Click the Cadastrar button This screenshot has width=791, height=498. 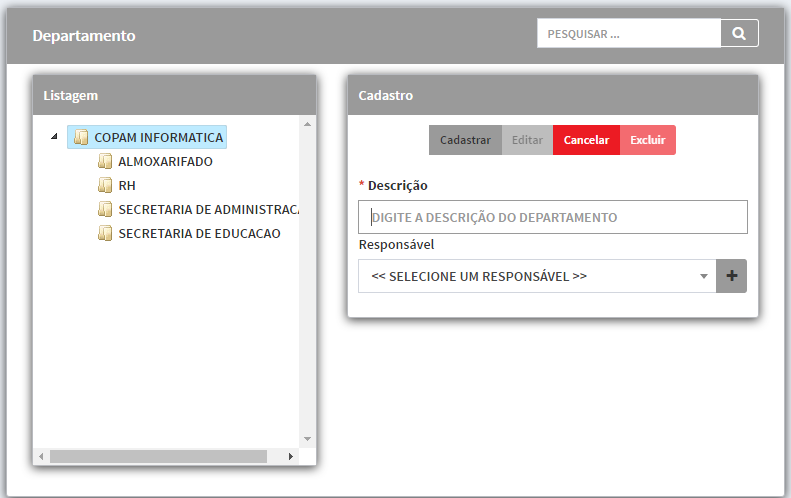(x=465, y=140)
